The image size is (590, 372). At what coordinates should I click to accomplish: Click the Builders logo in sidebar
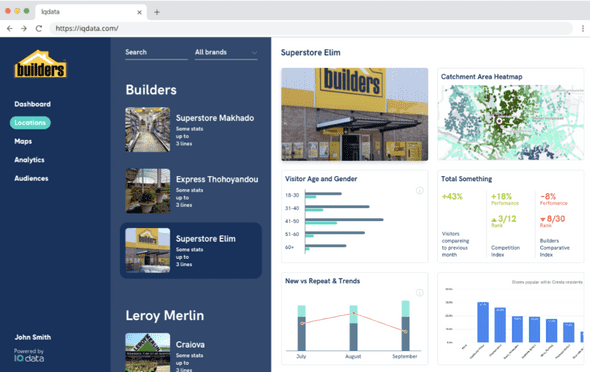point(40,64)
